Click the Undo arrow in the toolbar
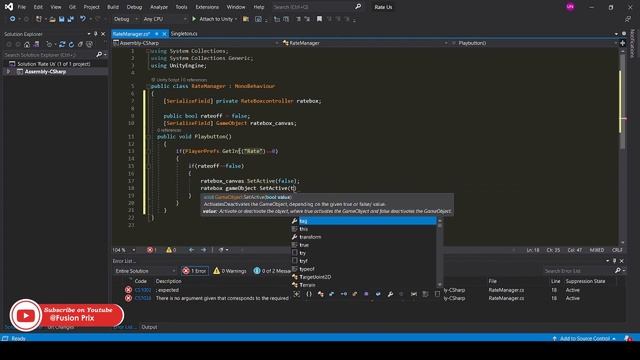Viewport: 640px width, 360px height. tap(83, 19)
